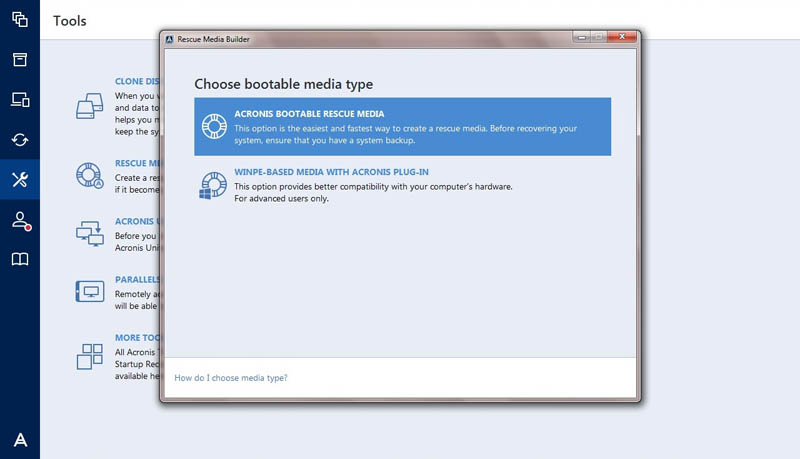Image resolution: width=800 pixels, height=459 pixels.
Task: Open the Account sidebar icon
Action: point(21,221)
